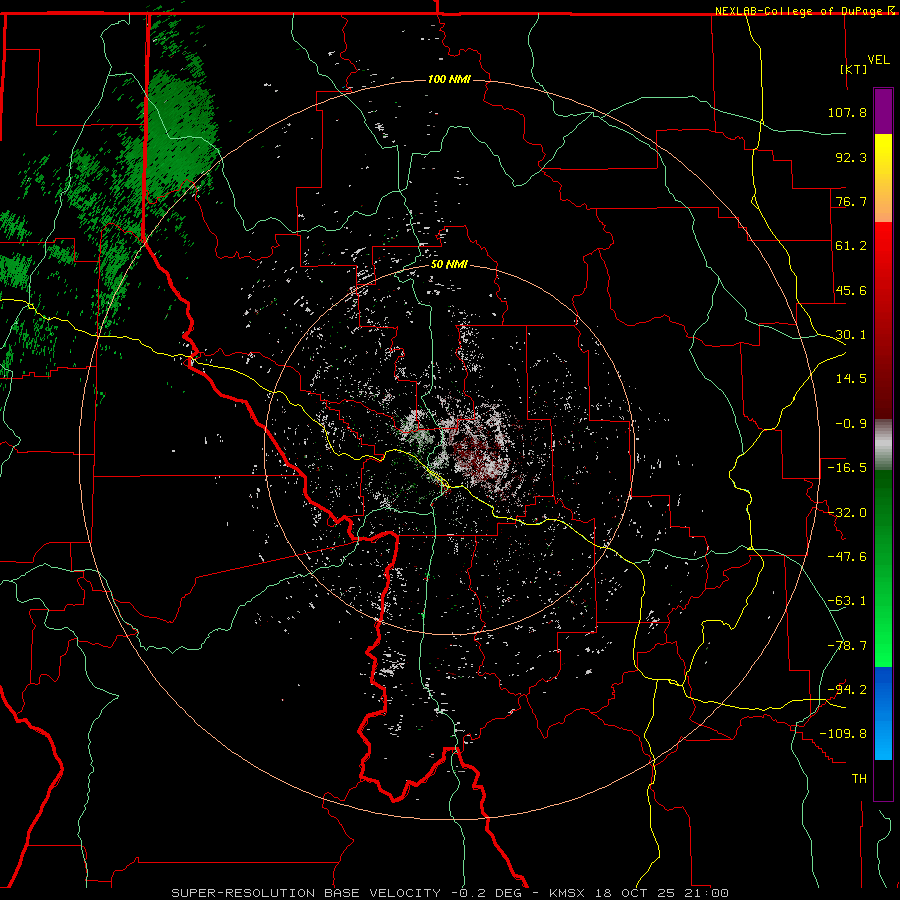Click the KMSX radar site identifier
Image resolution: width=900 pixels, height=900 pixels.
pyautogui.click(x=568, y=893)
